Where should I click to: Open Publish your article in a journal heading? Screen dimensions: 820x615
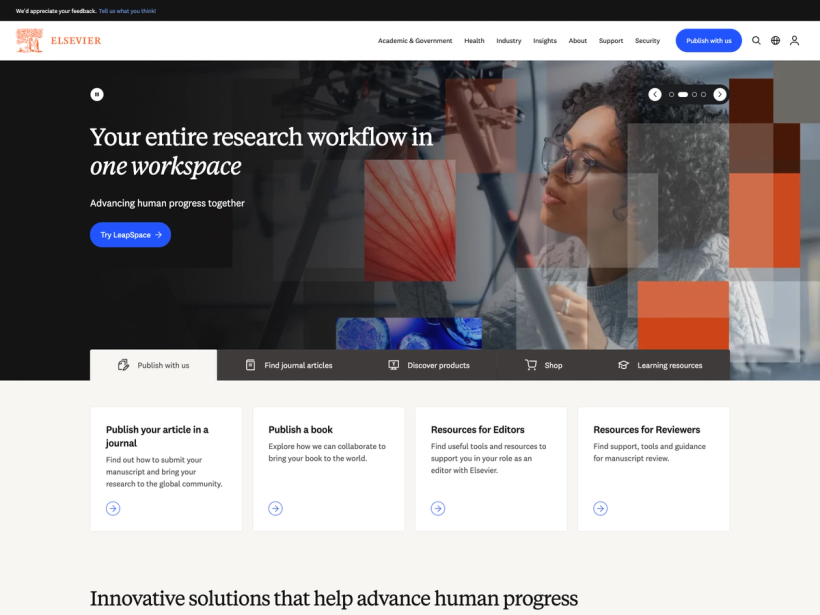click(x=157, y=436)
